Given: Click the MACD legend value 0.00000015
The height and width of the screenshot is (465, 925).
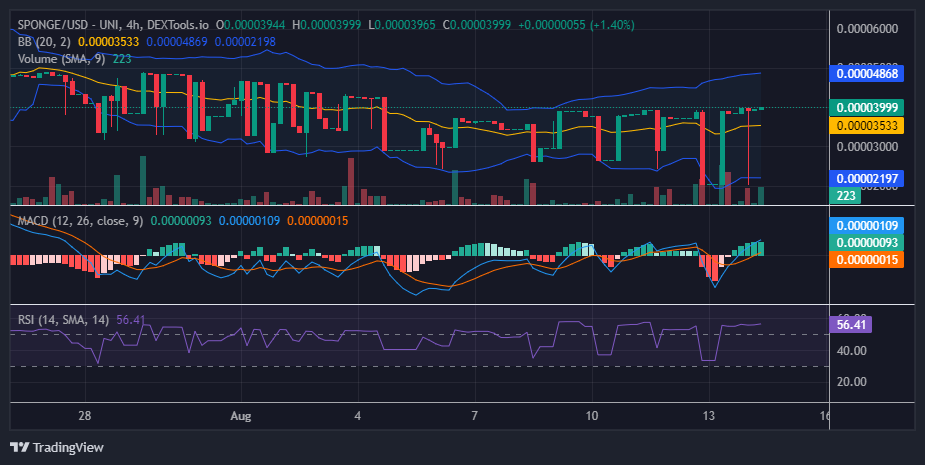Looking at the screenshot, I should (318, 221).
